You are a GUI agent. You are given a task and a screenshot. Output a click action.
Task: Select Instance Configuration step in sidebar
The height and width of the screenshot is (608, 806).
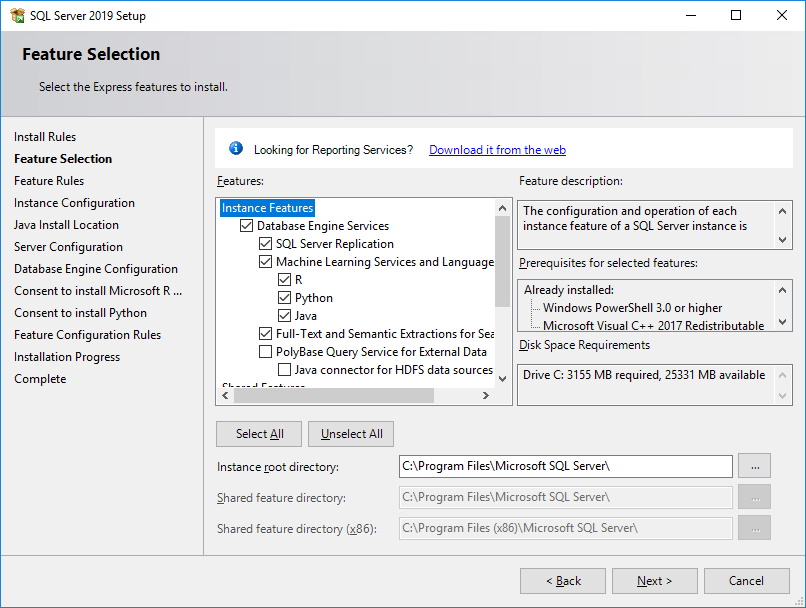coord(74,203)
